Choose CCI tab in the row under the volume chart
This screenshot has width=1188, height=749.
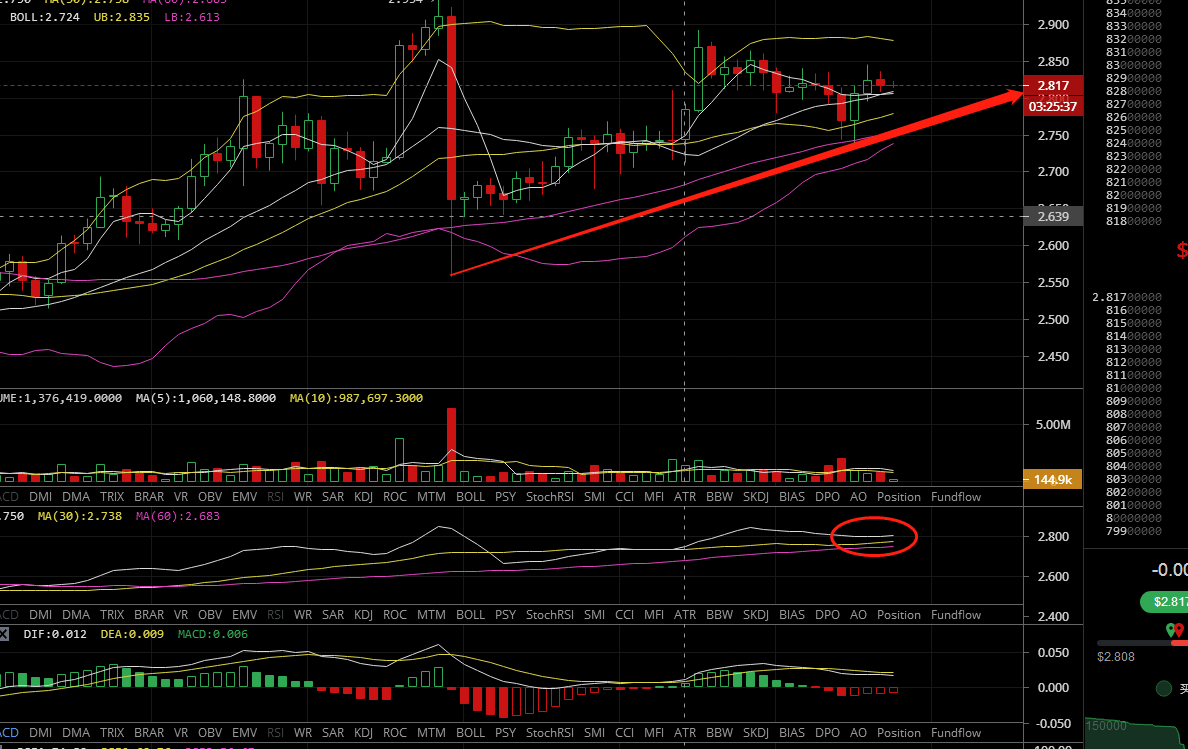pyautogui.click(x=624, y=497)
